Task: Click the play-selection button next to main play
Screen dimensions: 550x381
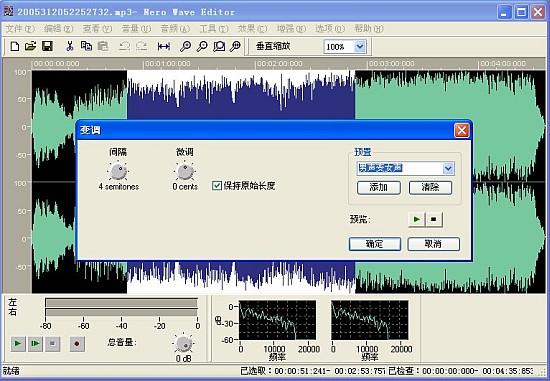Action: tap(35, 343)
